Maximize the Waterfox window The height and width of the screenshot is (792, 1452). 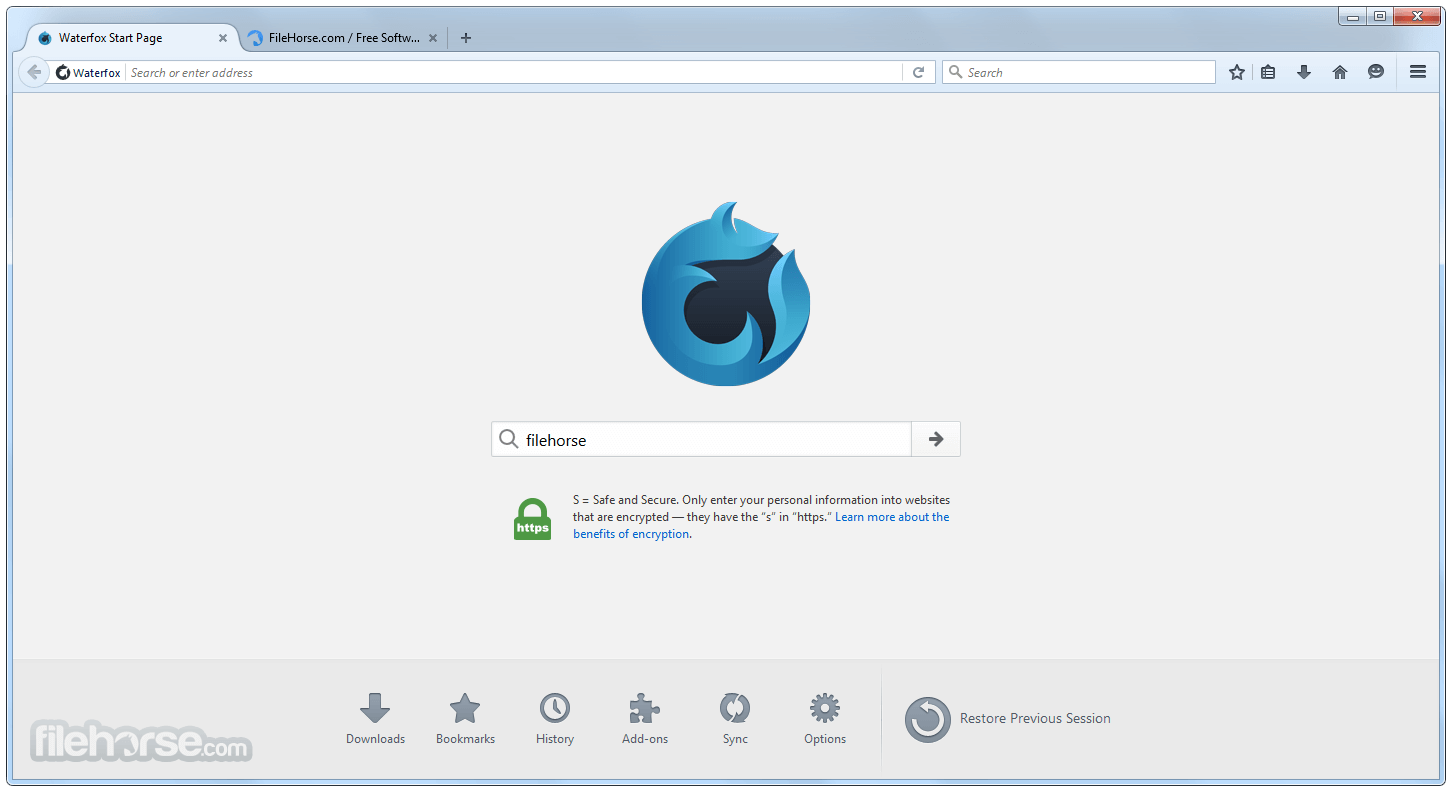[x=1380, y=16]
